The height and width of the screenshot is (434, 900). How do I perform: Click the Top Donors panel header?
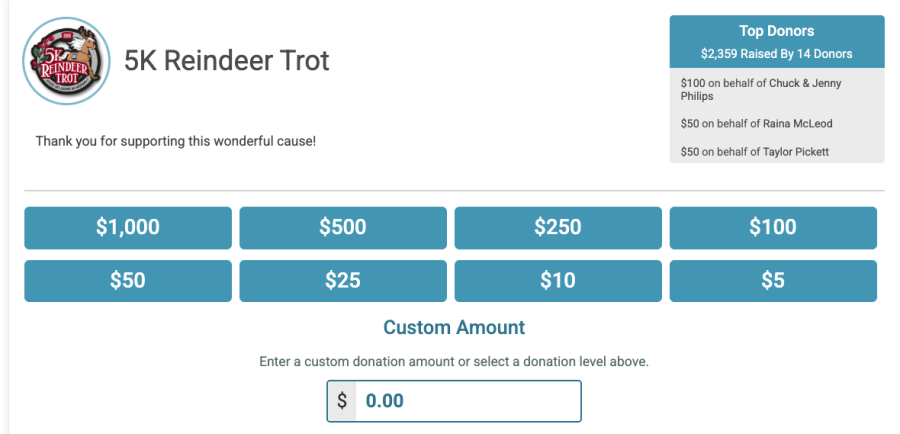776,31
